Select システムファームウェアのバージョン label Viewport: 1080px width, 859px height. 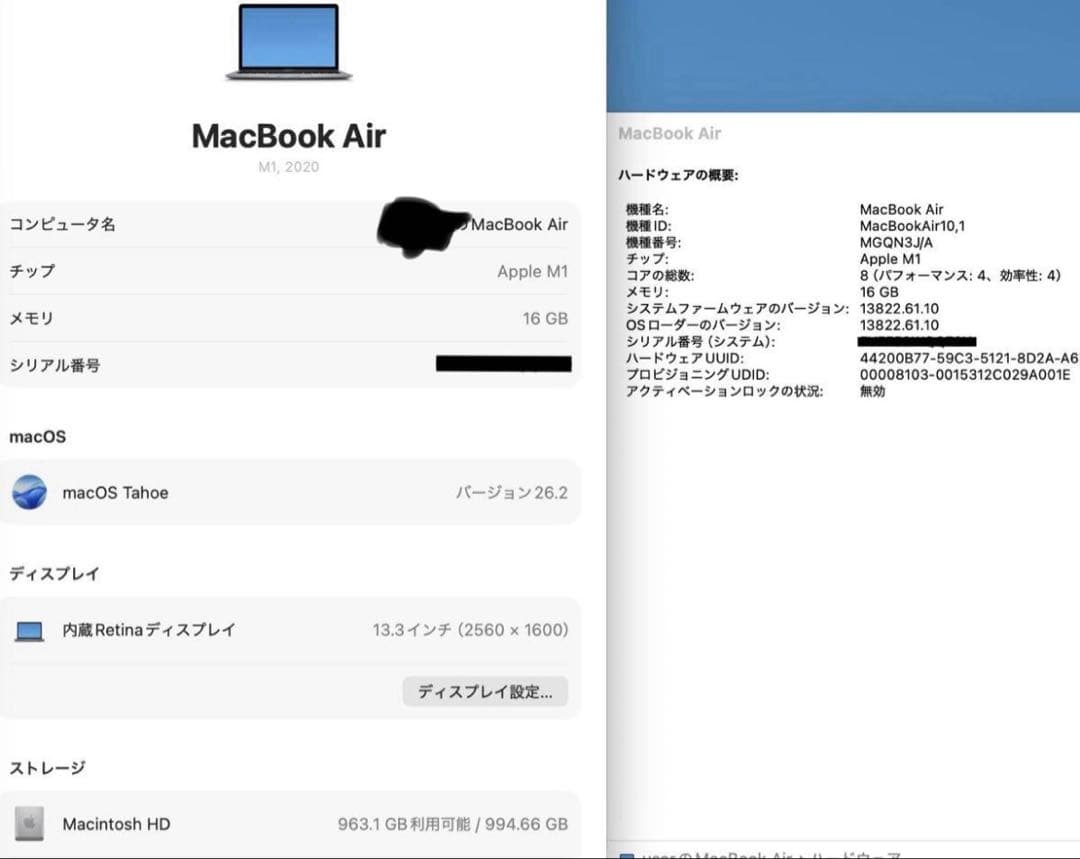pos(737,309)
